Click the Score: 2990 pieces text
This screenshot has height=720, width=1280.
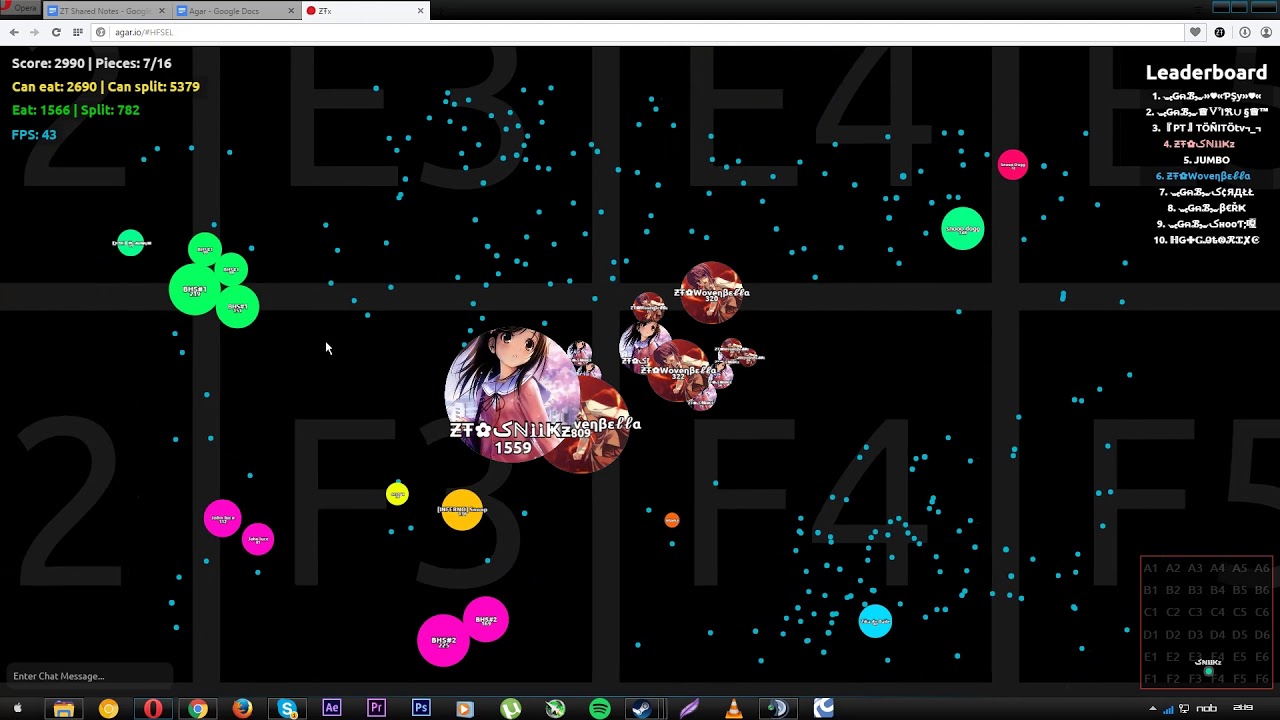click(91, 63)
